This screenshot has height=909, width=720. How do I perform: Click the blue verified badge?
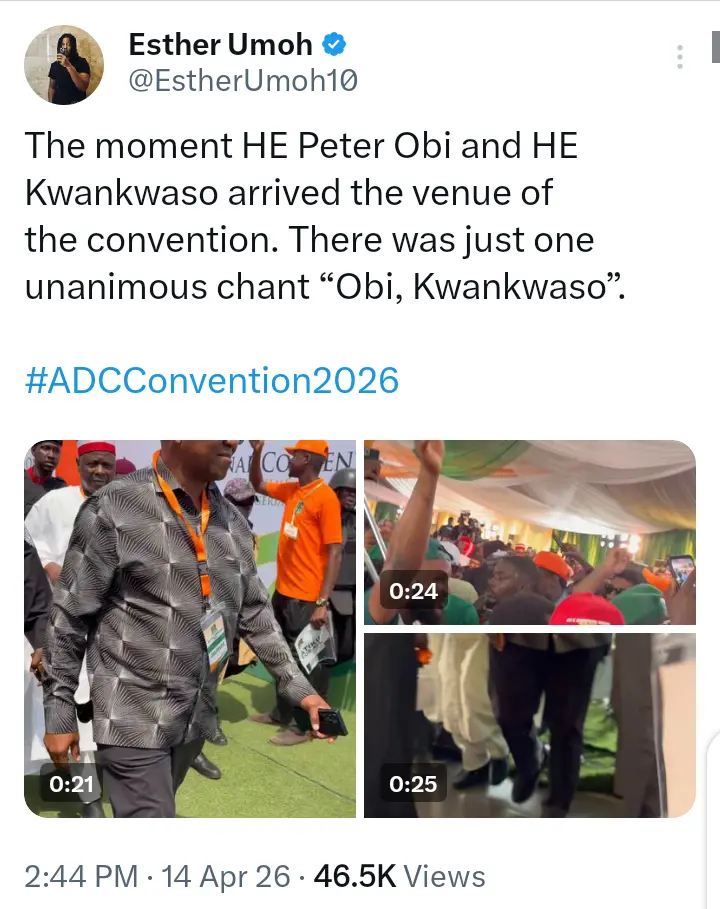click(335, 45)
